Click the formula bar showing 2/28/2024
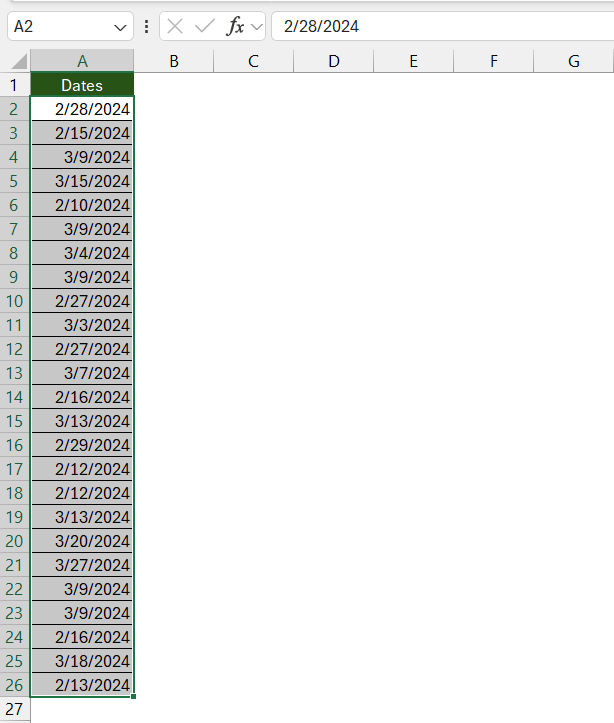614x723 pixels. coord(443,26)
